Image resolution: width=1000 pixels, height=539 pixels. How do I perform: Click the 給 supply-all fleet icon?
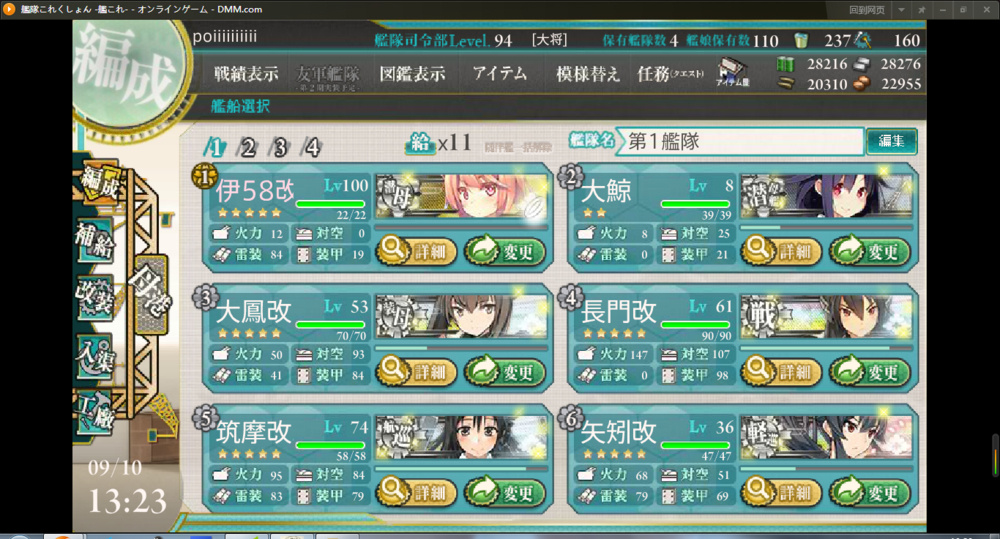point(419,142)
